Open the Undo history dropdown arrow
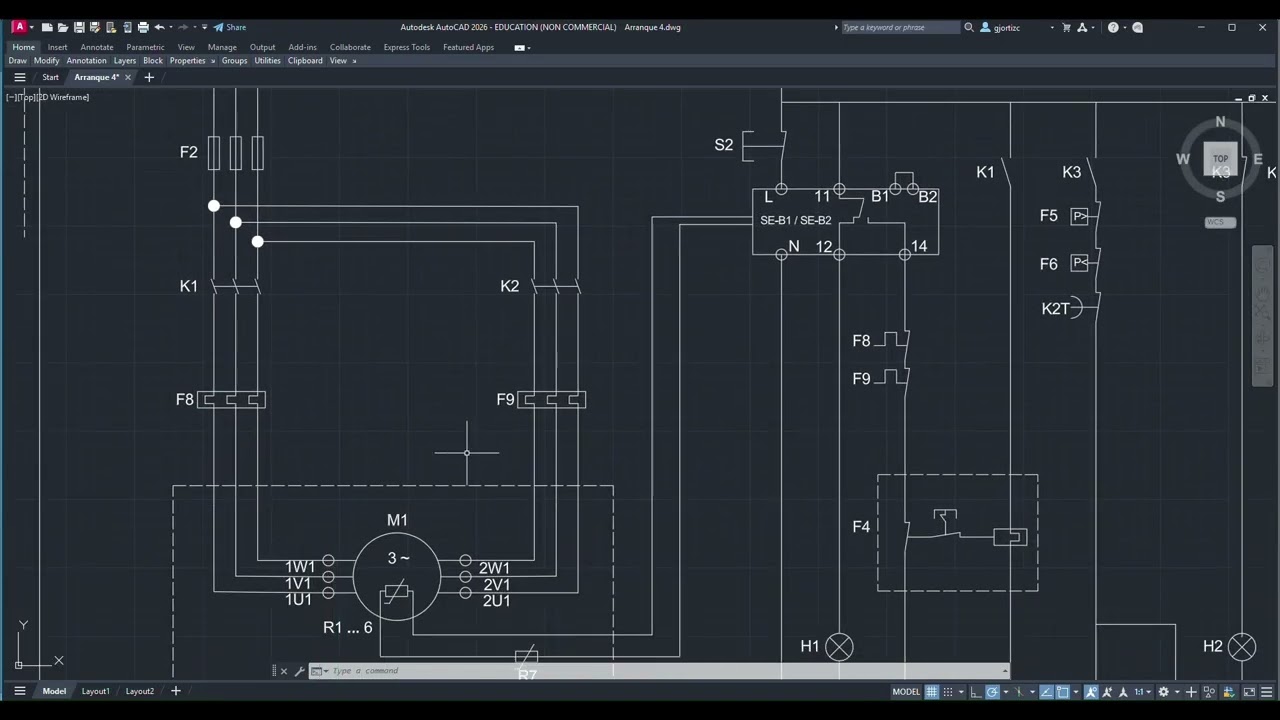 point(170,27)
